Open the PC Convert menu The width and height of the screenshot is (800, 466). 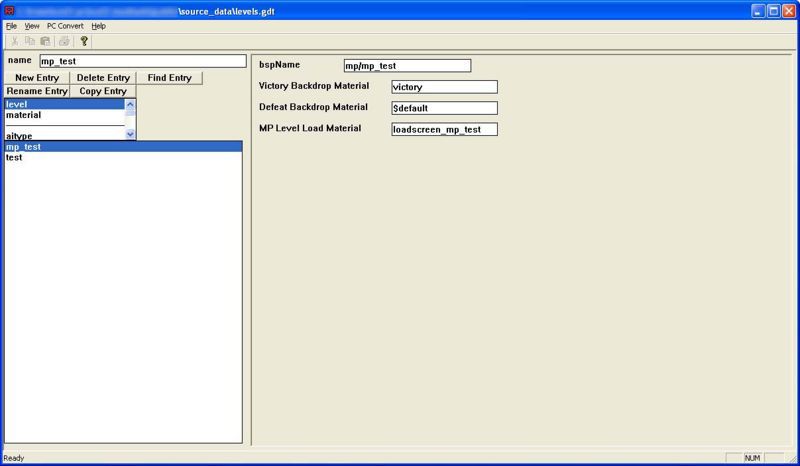click(65, 25)
